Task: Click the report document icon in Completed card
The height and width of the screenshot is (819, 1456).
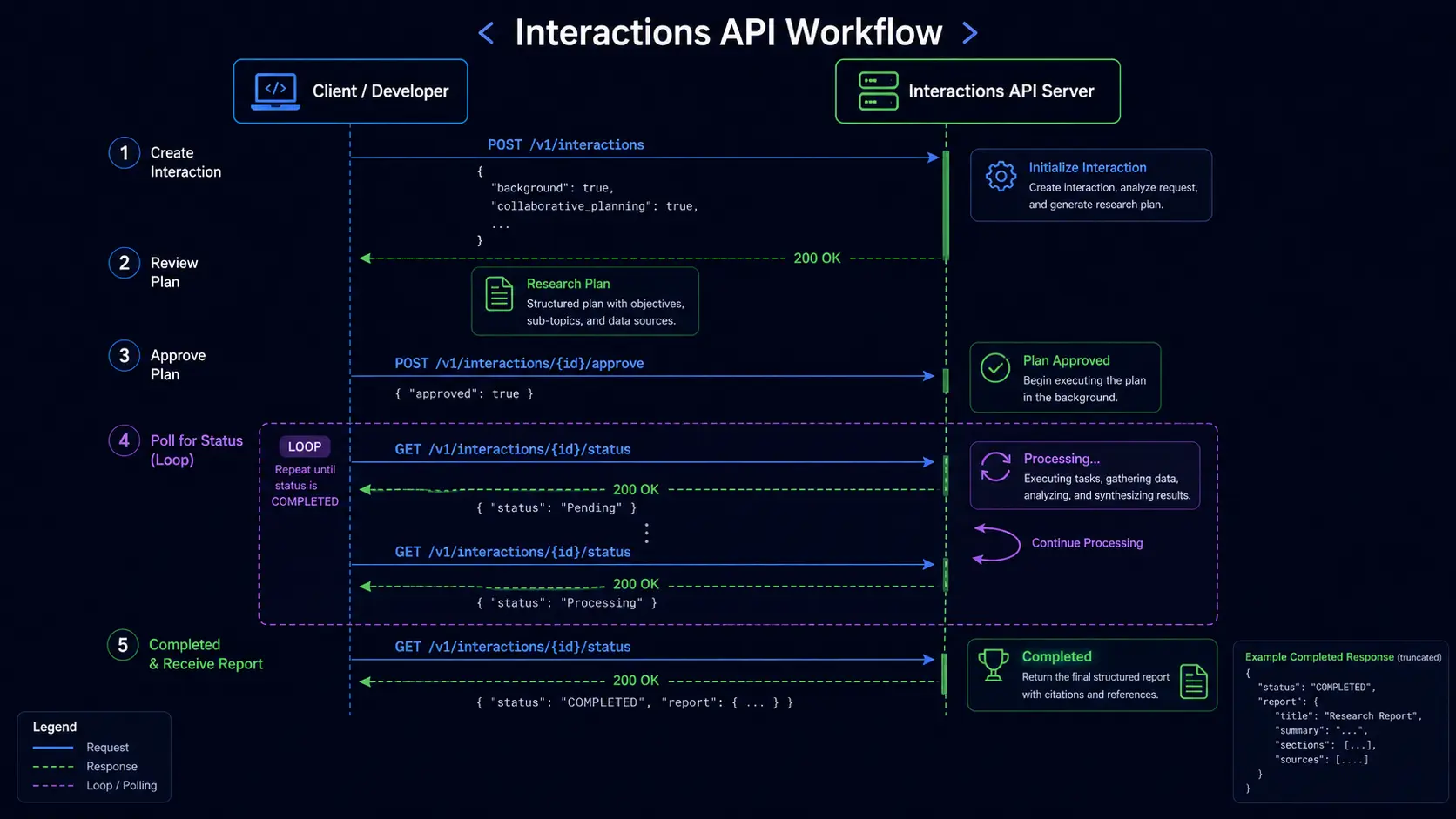Action: coord(1194,681)
